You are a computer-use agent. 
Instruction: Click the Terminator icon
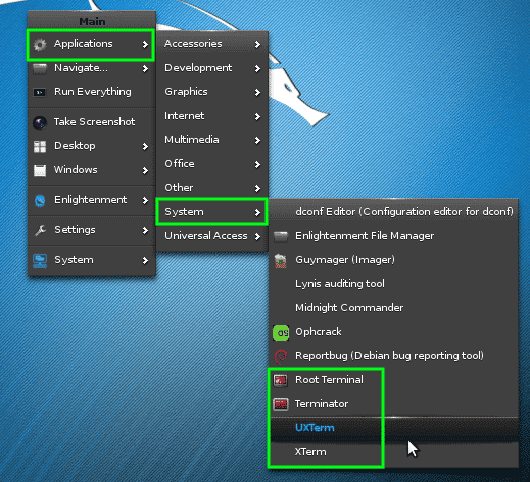click(x=281, y=404)
